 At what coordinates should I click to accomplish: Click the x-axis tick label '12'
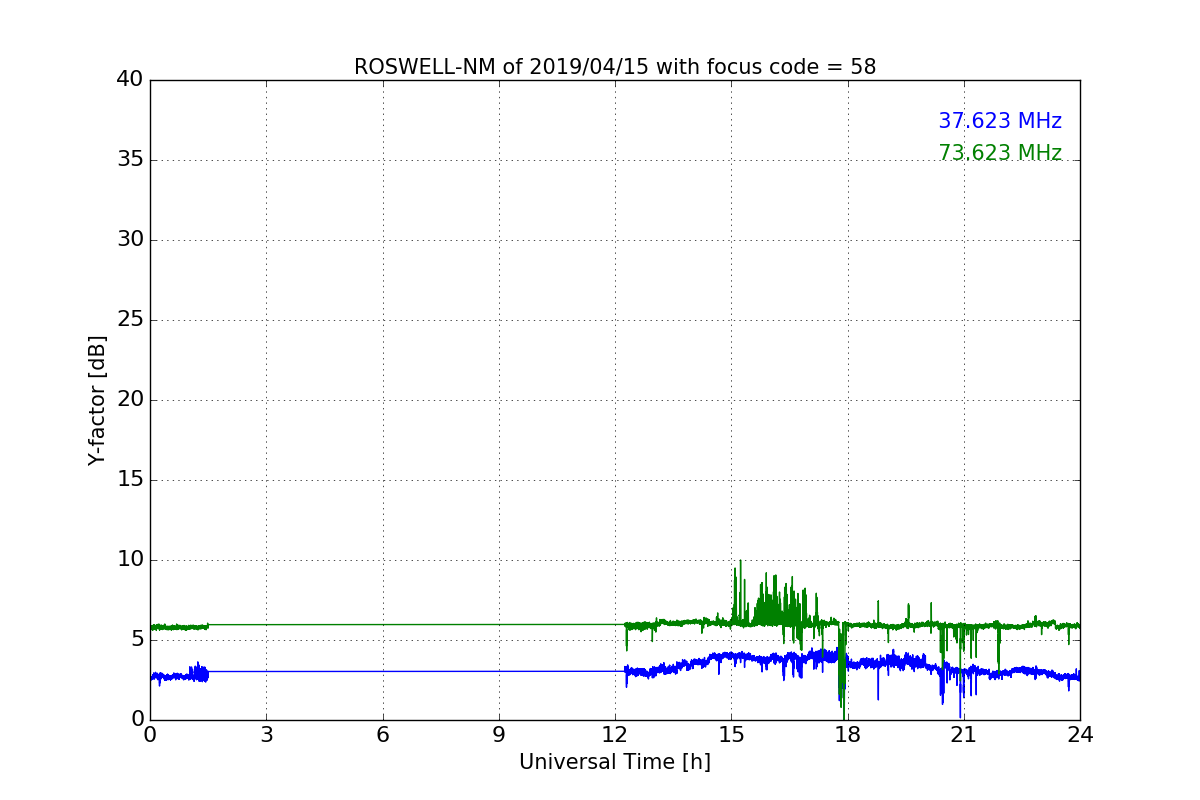coord(615,735)
